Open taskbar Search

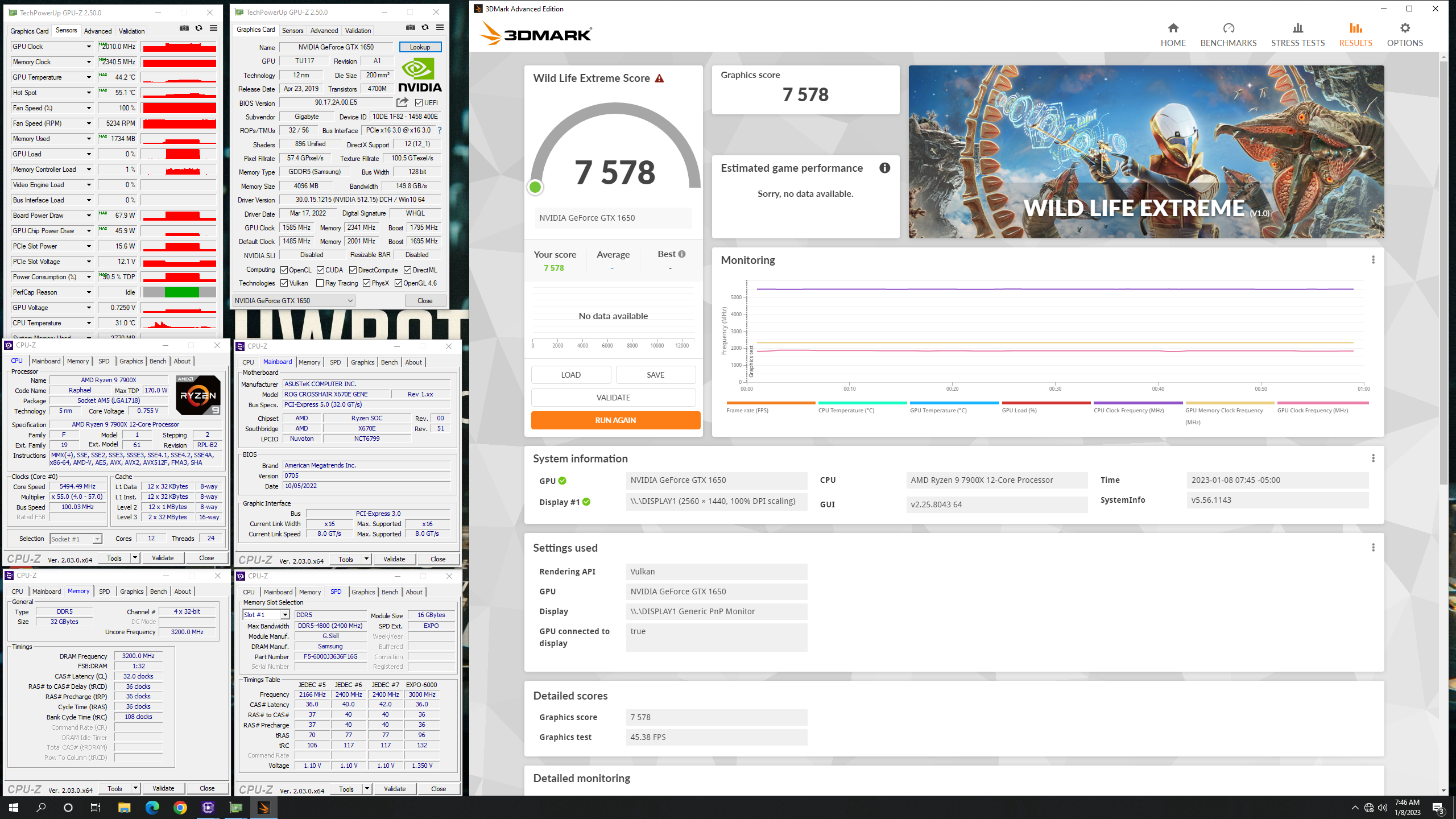tap(41, 808)
